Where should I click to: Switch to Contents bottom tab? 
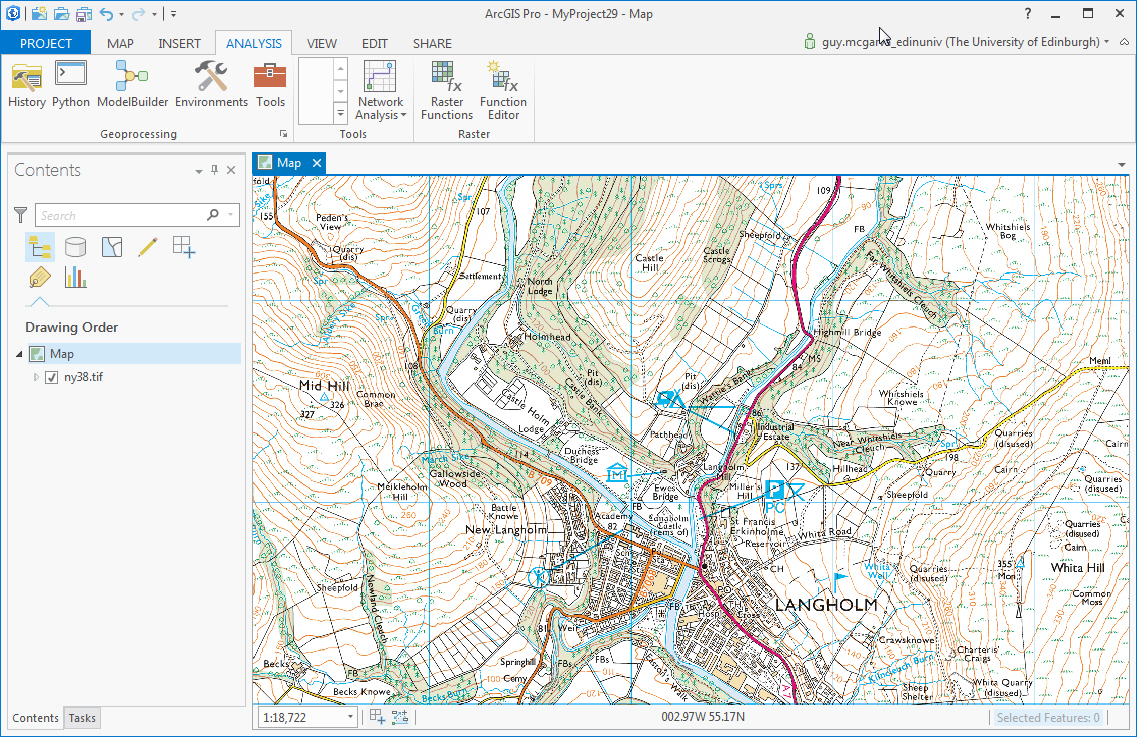[x=35, y=718]
